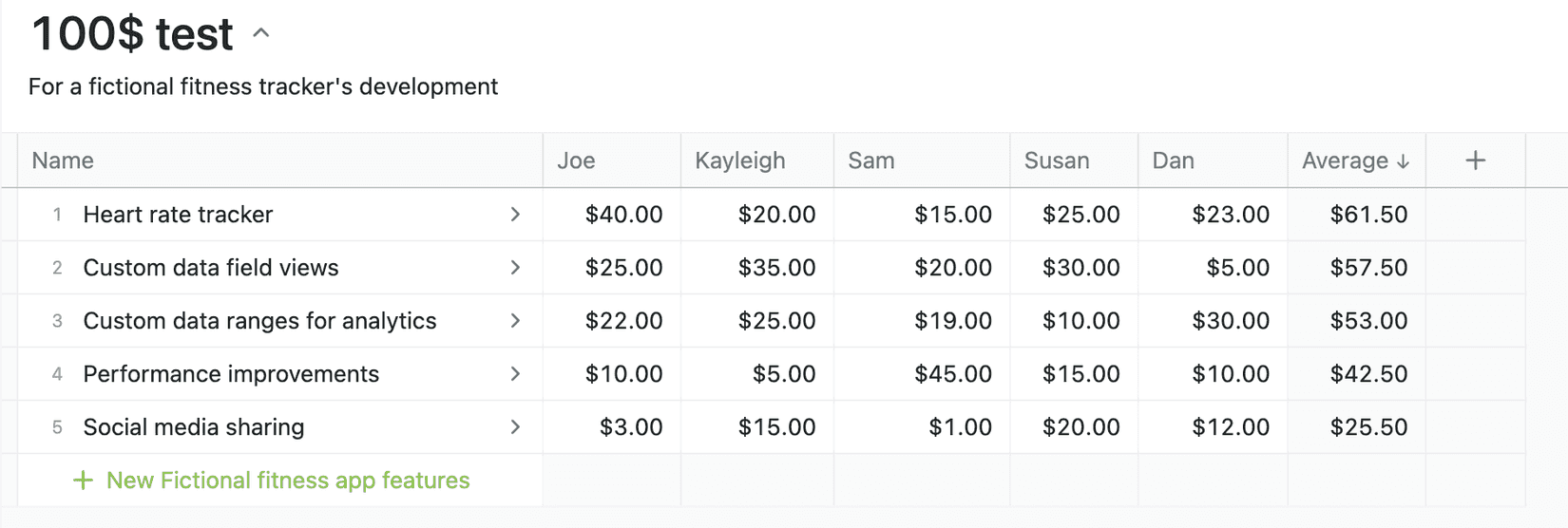This screenshot has width=1568, height=528.
Task: Click the sort arrow in Average header
Action: pyautogui.click(x=1403, y=161)
